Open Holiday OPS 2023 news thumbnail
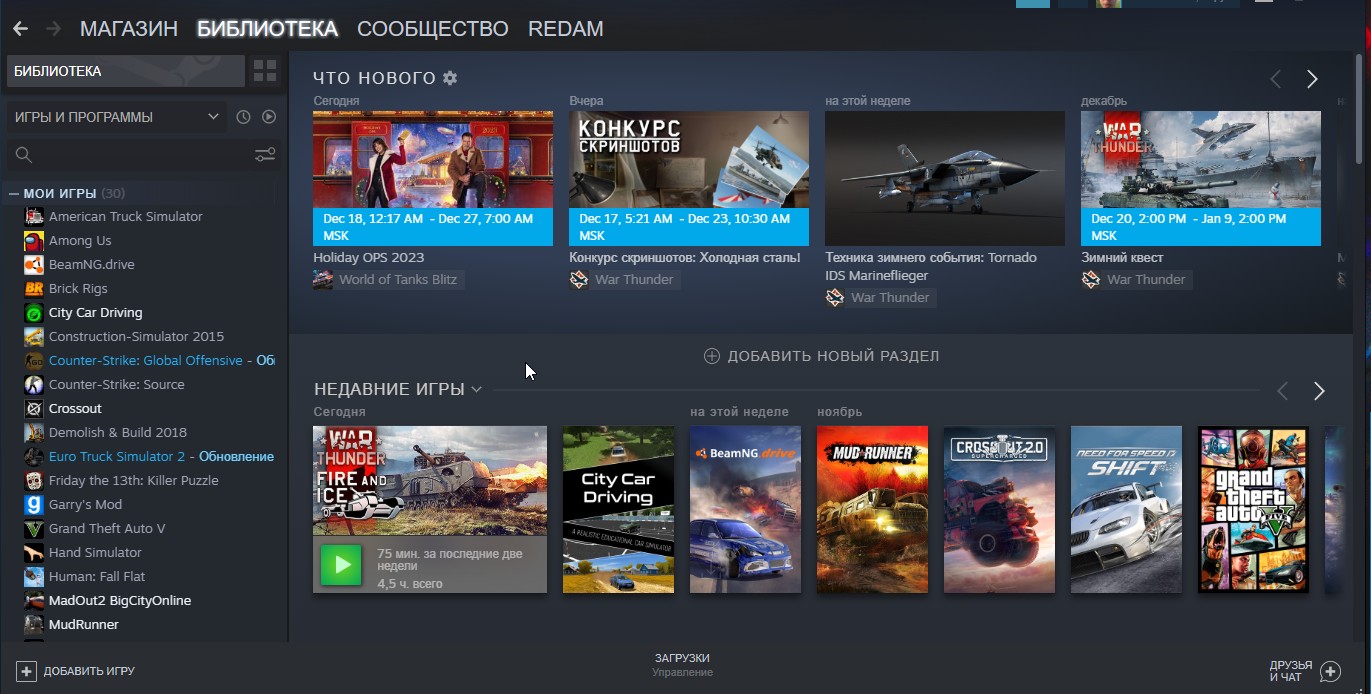The width and height of the screenshot is (1371, 694). [x=433, y=178]
